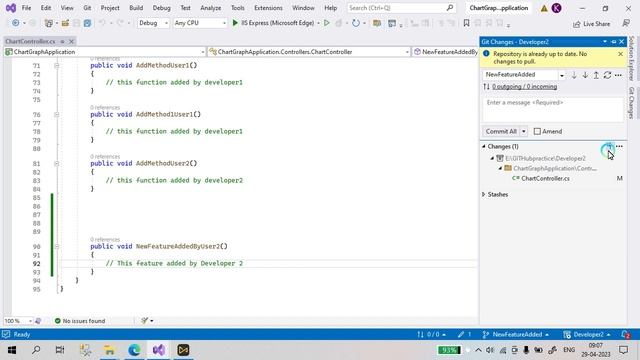Screen dimensions: 640x360
Task: Open the more actions ellipsis next to Sync
Action: point(618,75)
